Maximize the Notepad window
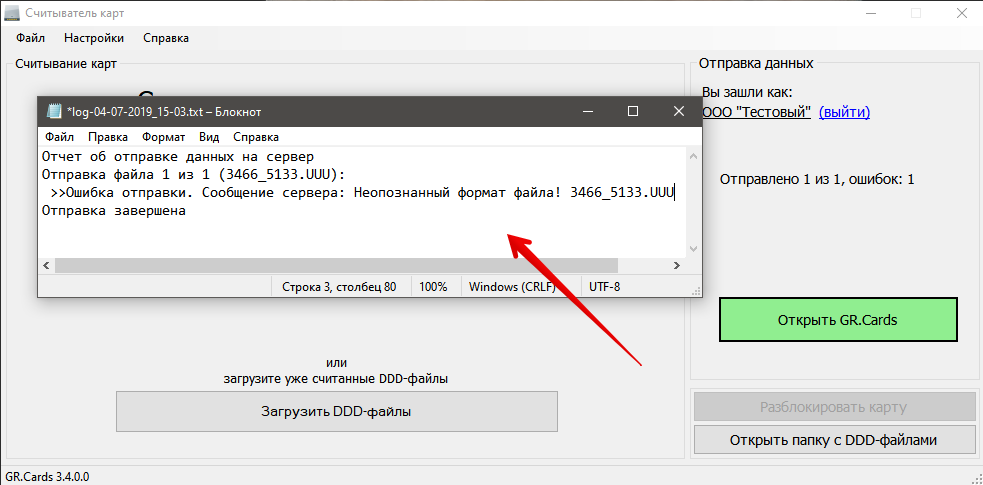 (x=633, y=112)
